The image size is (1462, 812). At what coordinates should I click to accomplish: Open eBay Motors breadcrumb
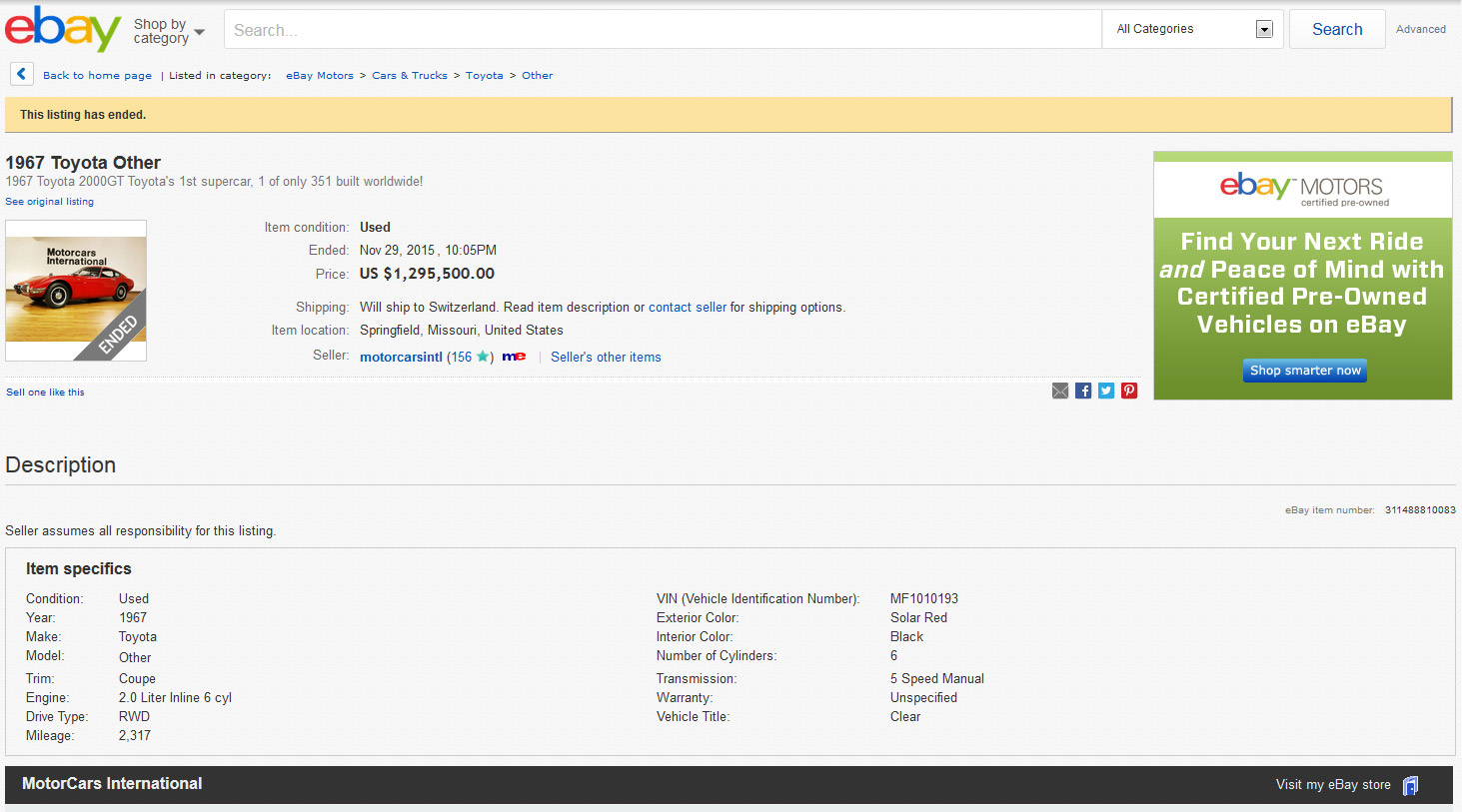pos(320,75)
